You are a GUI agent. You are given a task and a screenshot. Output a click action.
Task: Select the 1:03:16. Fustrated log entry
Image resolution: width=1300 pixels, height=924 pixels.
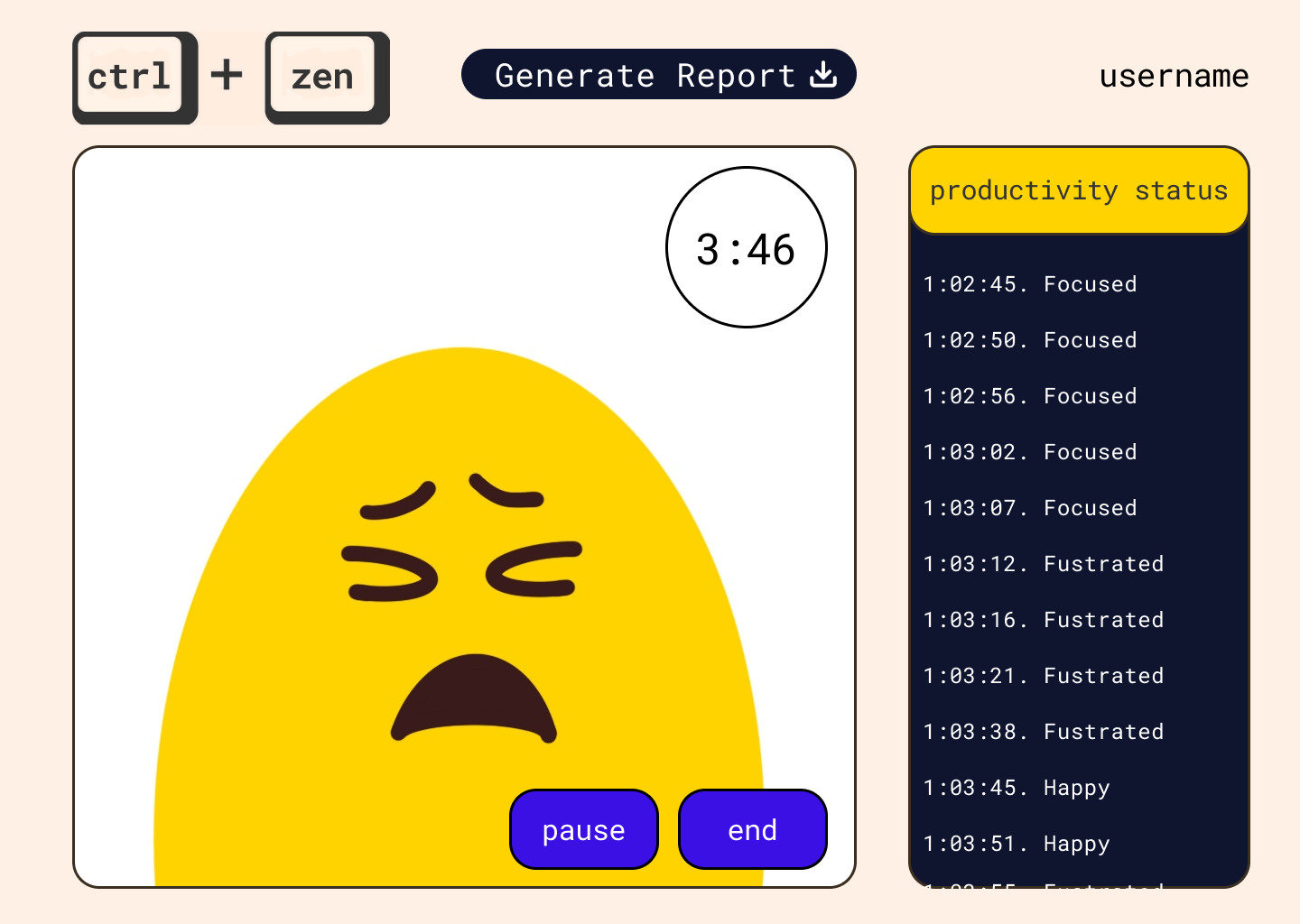1044,620
